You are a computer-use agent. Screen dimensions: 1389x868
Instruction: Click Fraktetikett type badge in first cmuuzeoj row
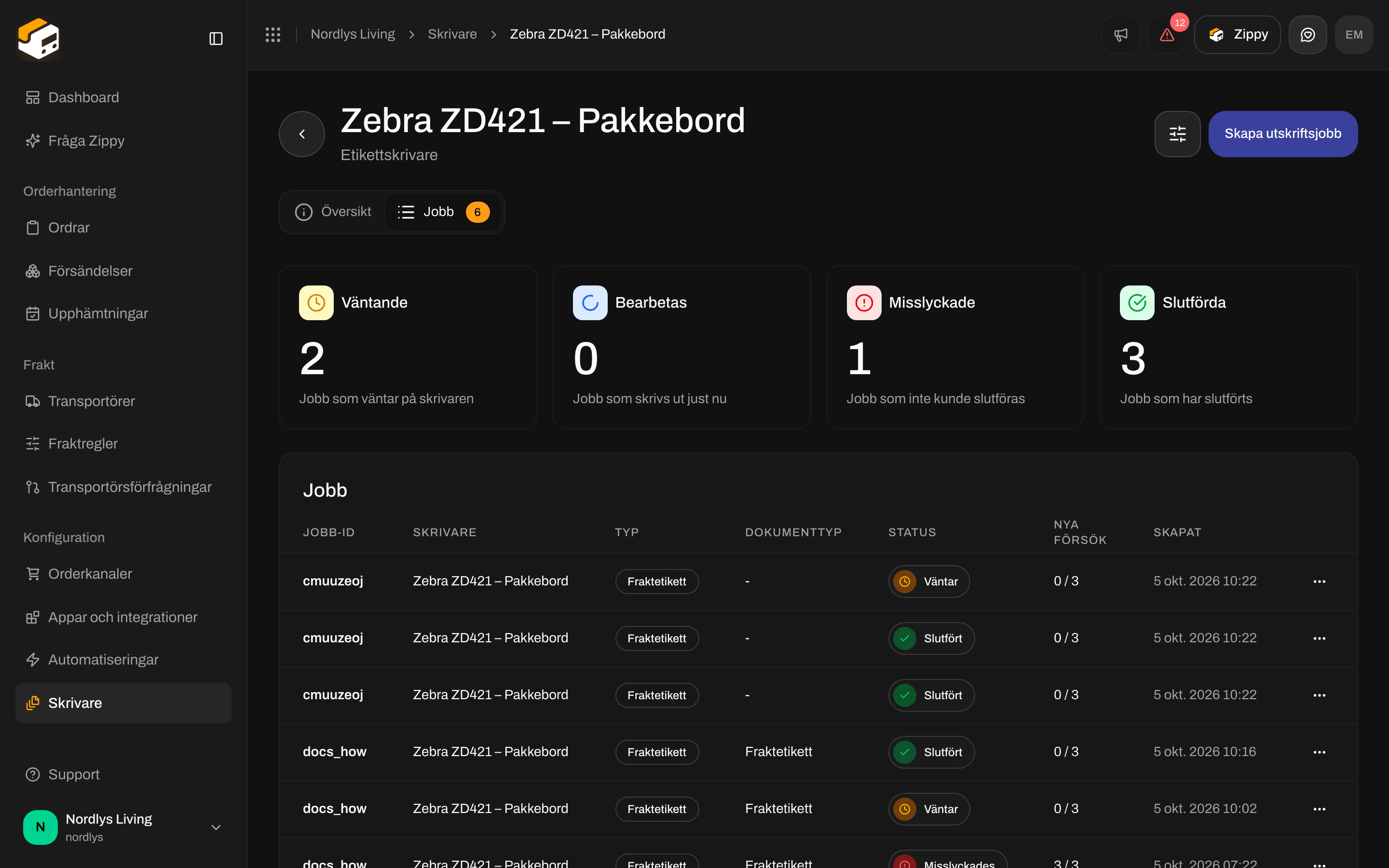tap(656, 582)
